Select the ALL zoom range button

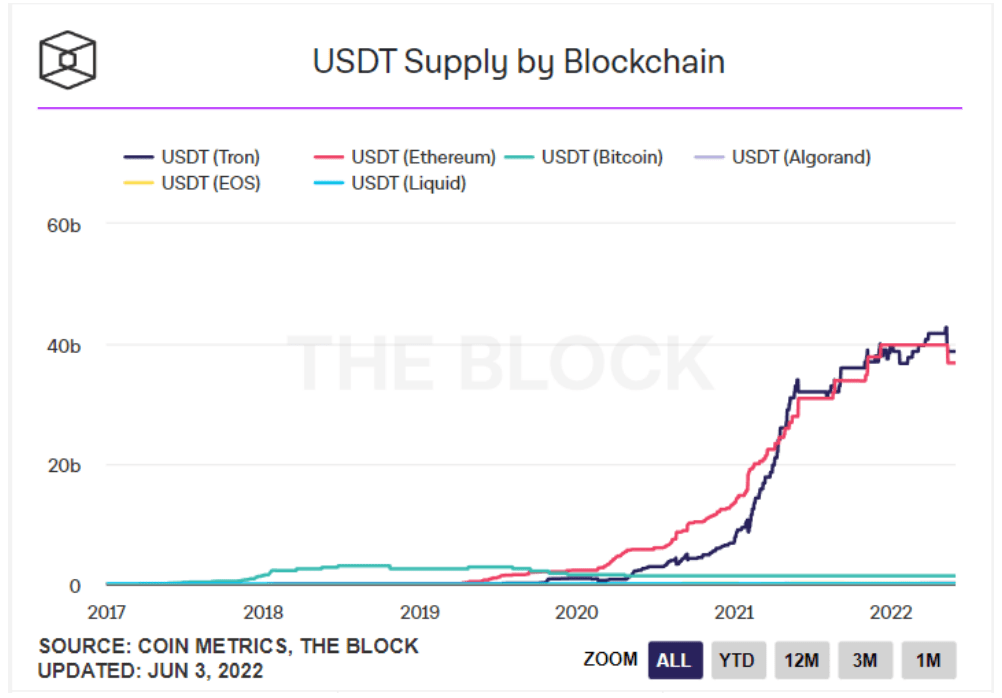coord(675,660)
